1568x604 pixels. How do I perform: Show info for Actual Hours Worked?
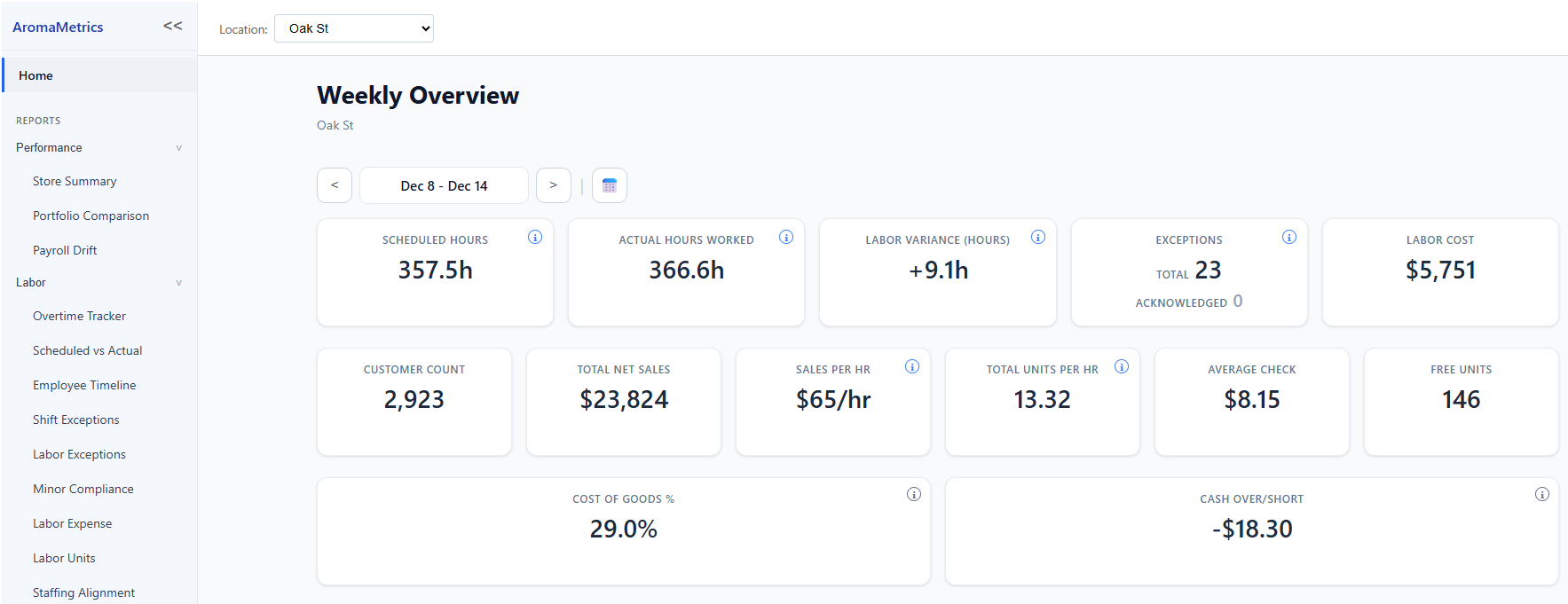786,237
